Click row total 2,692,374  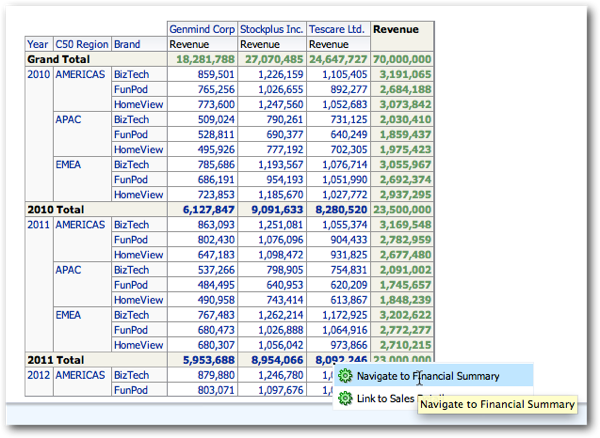click(405, 179)
